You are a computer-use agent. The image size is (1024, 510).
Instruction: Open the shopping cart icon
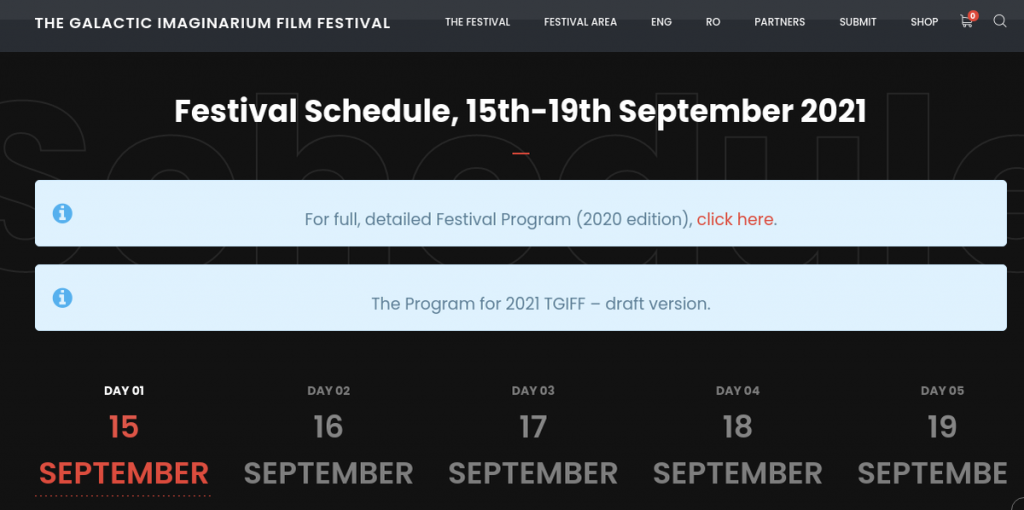pyautogui.click(x=966, y=22)
